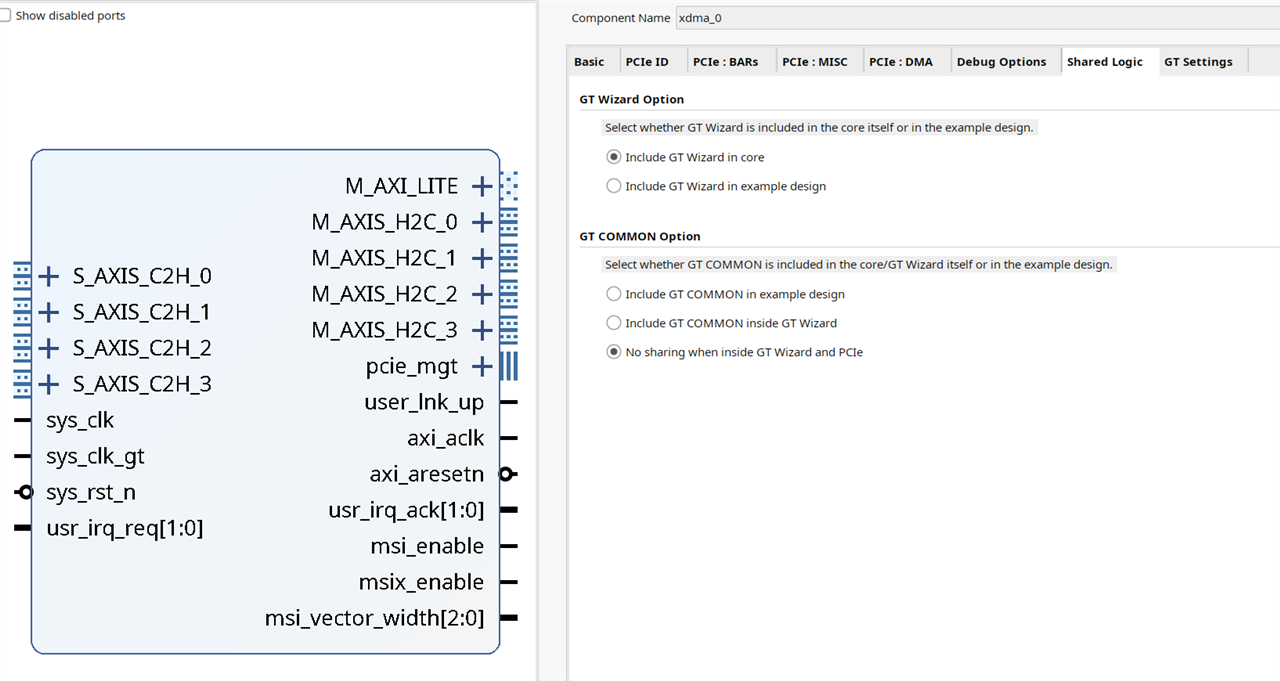Screen dimensions: 1280x681
Task: Switch to the PCIe : BARs tab
Action: point(726,62)
